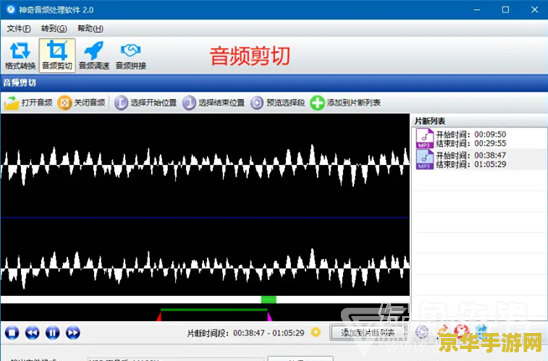Viewport: 548px width, 361px height.
Task: Click the magenta end marker on timeline
Action: click(x=269, y=317)
